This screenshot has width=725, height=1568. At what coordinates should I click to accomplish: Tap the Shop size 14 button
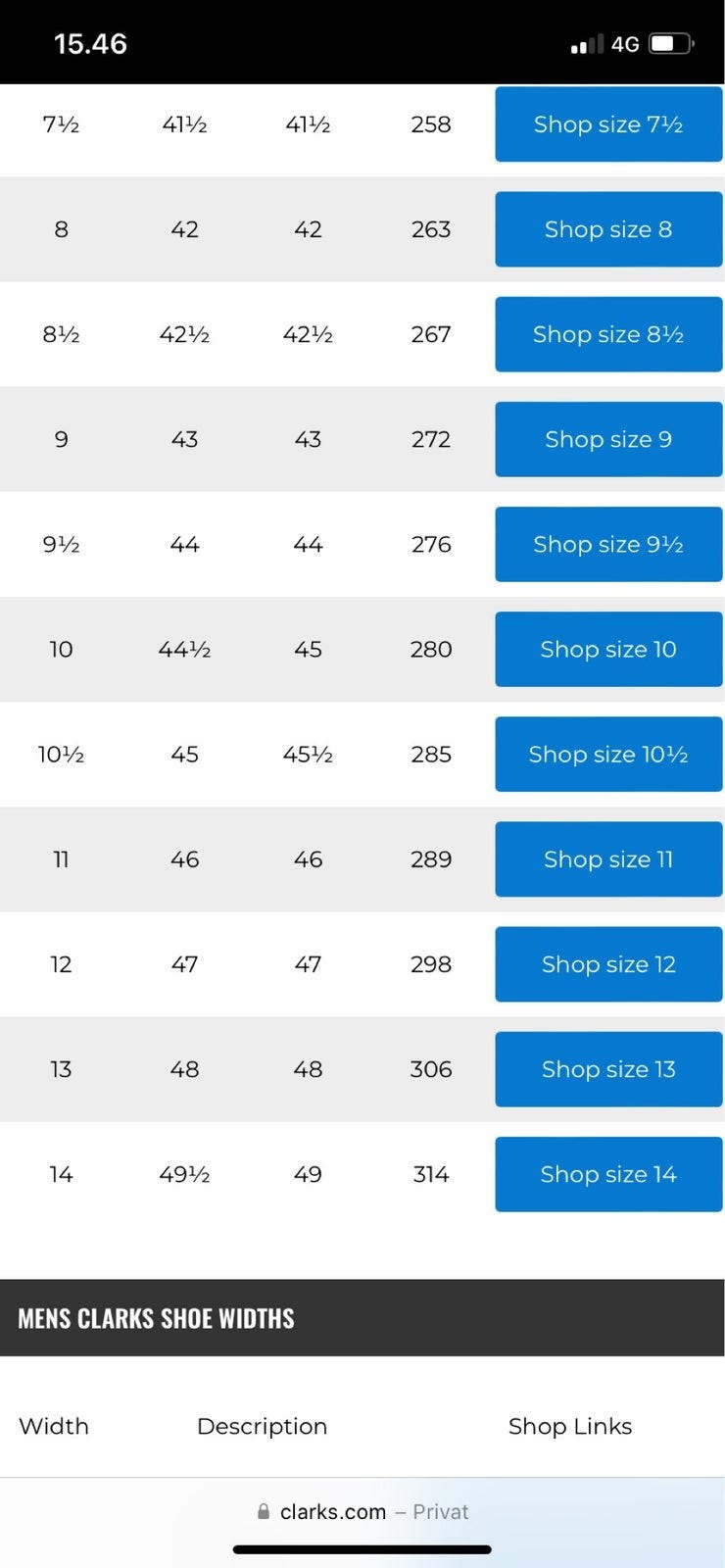click(x=608, y=1174)
